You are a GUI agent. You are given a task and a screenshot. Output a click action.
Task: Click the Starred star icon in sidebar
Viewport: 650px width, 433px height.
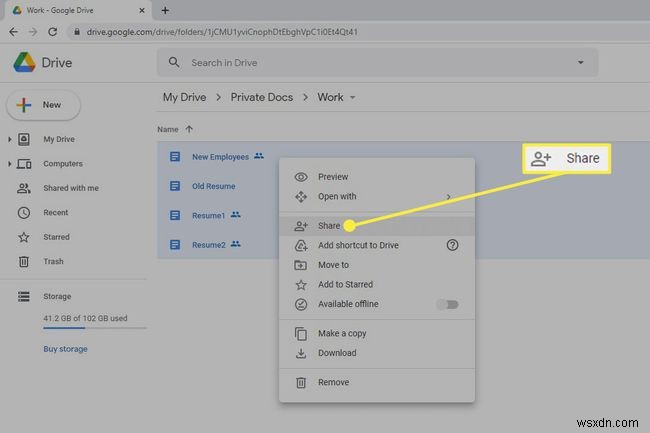24,237
